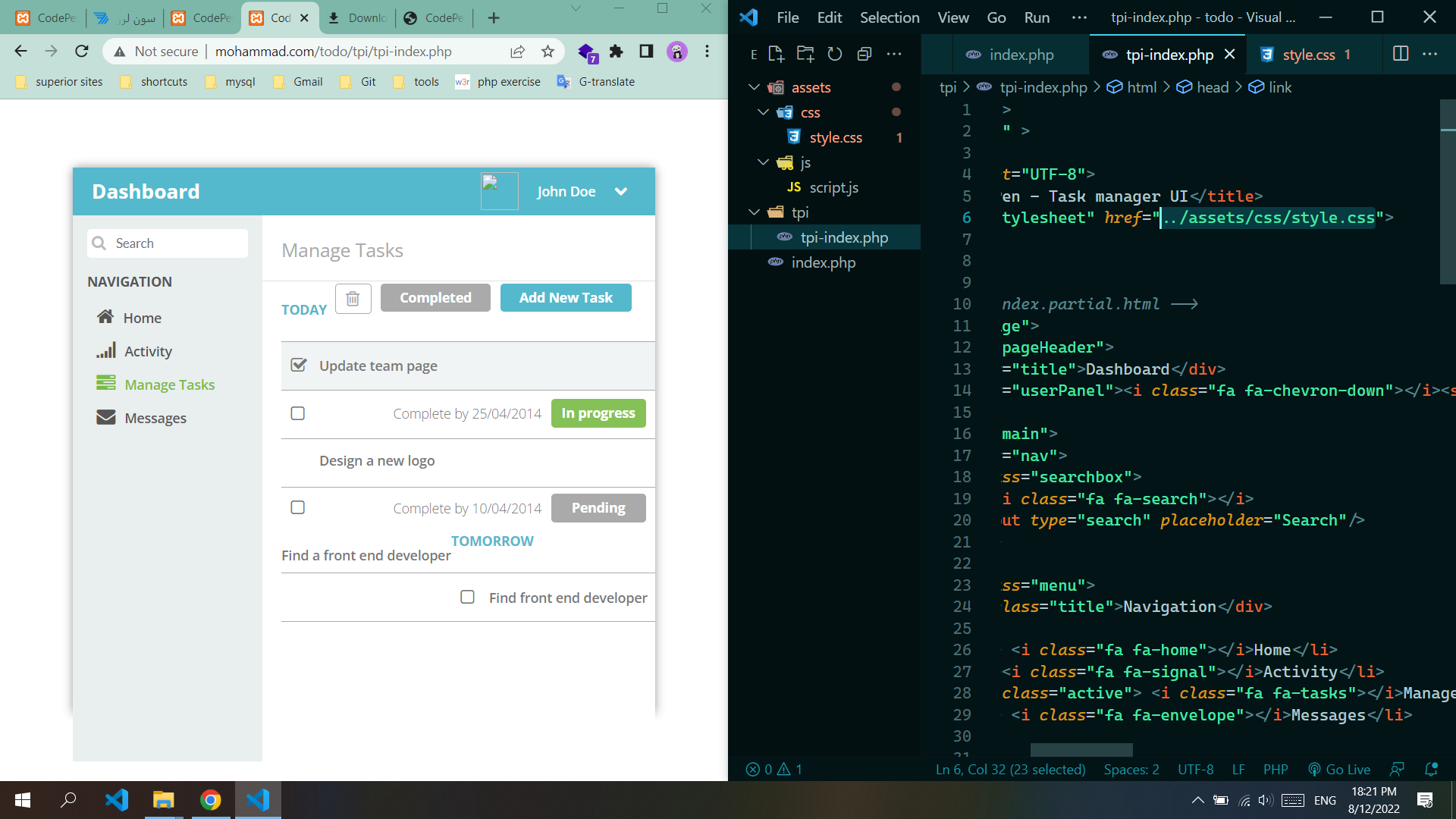This screenshot has width=1456, height=819.
Task: Click the John Doe avatar image
Action: point(499,191)
